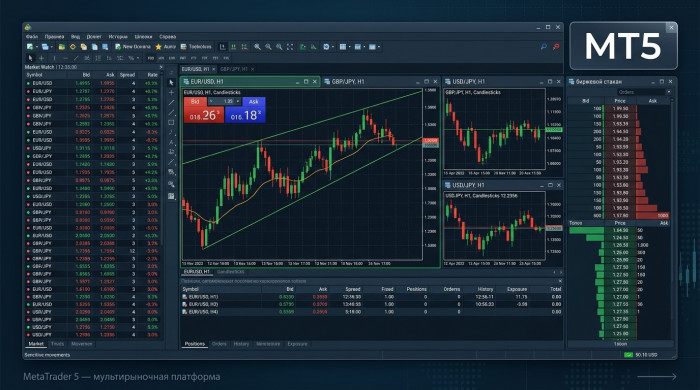Select the crosshair tool in the second toolbar row
700x390 pixels.
pyautogui.click(x=42, y=58)
